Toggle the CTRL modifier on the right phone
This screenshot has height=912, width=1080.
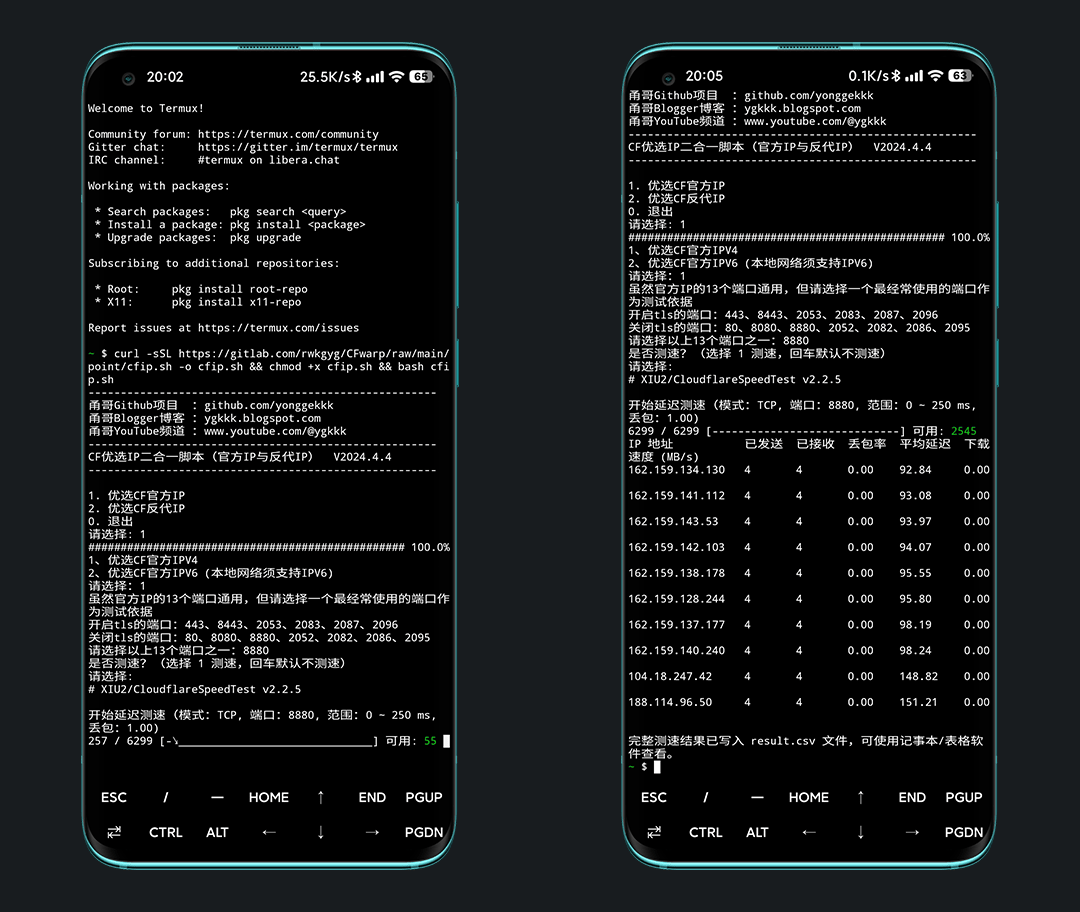[706, 832]
